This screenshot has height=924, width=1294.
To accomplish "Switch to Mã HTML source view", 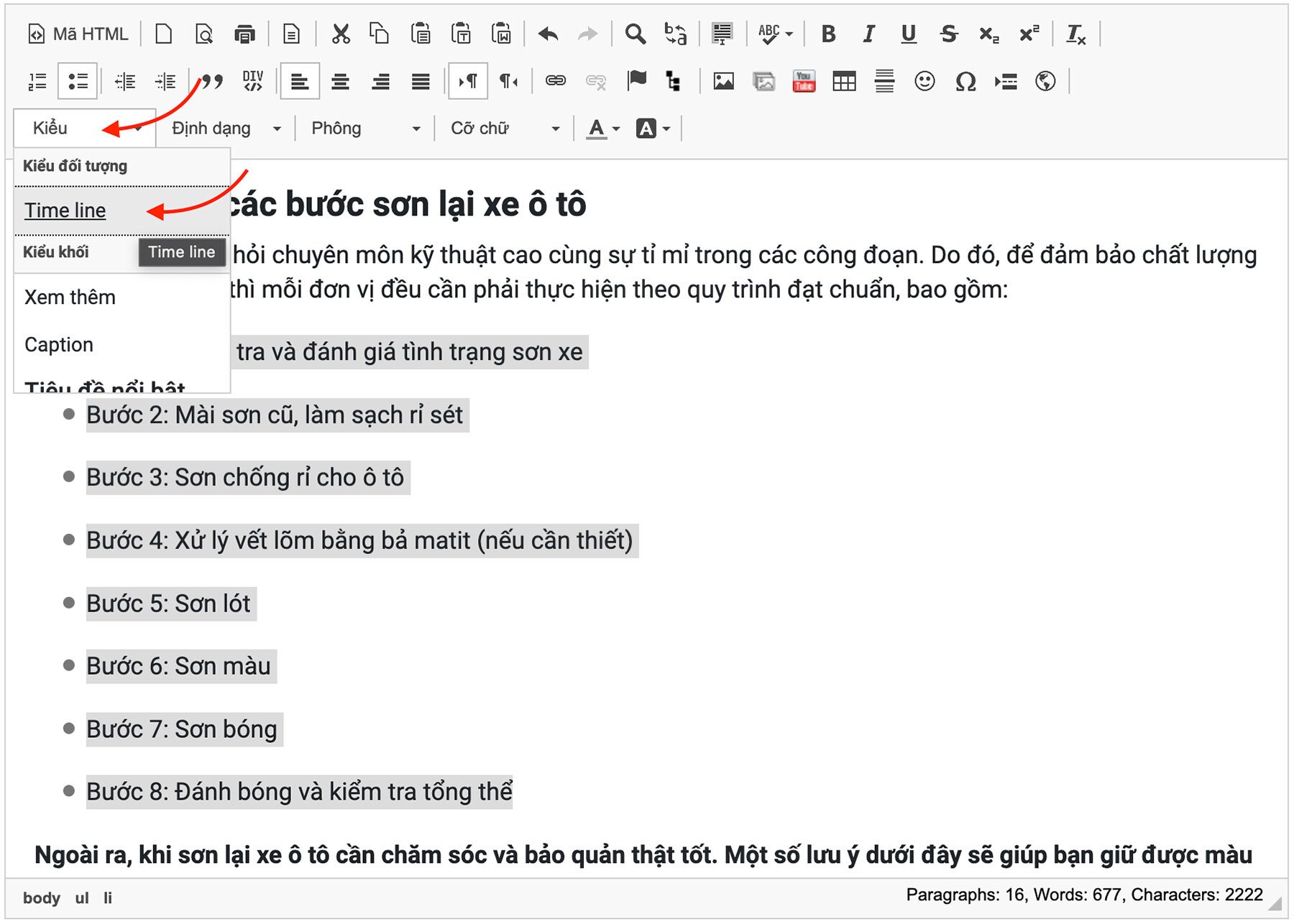I will click(x=78, y=34).
